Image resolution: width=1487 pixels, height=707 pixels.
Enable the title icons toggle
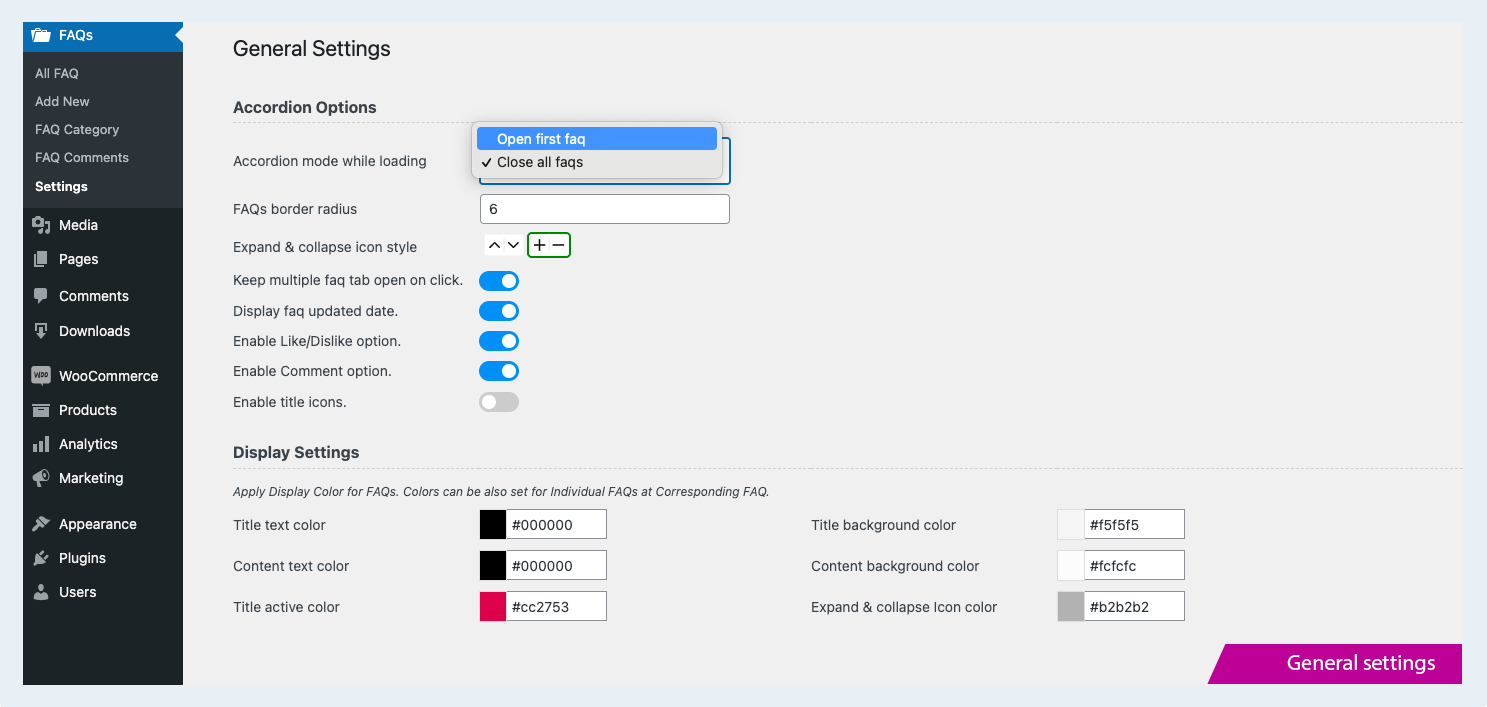[499, 402]
